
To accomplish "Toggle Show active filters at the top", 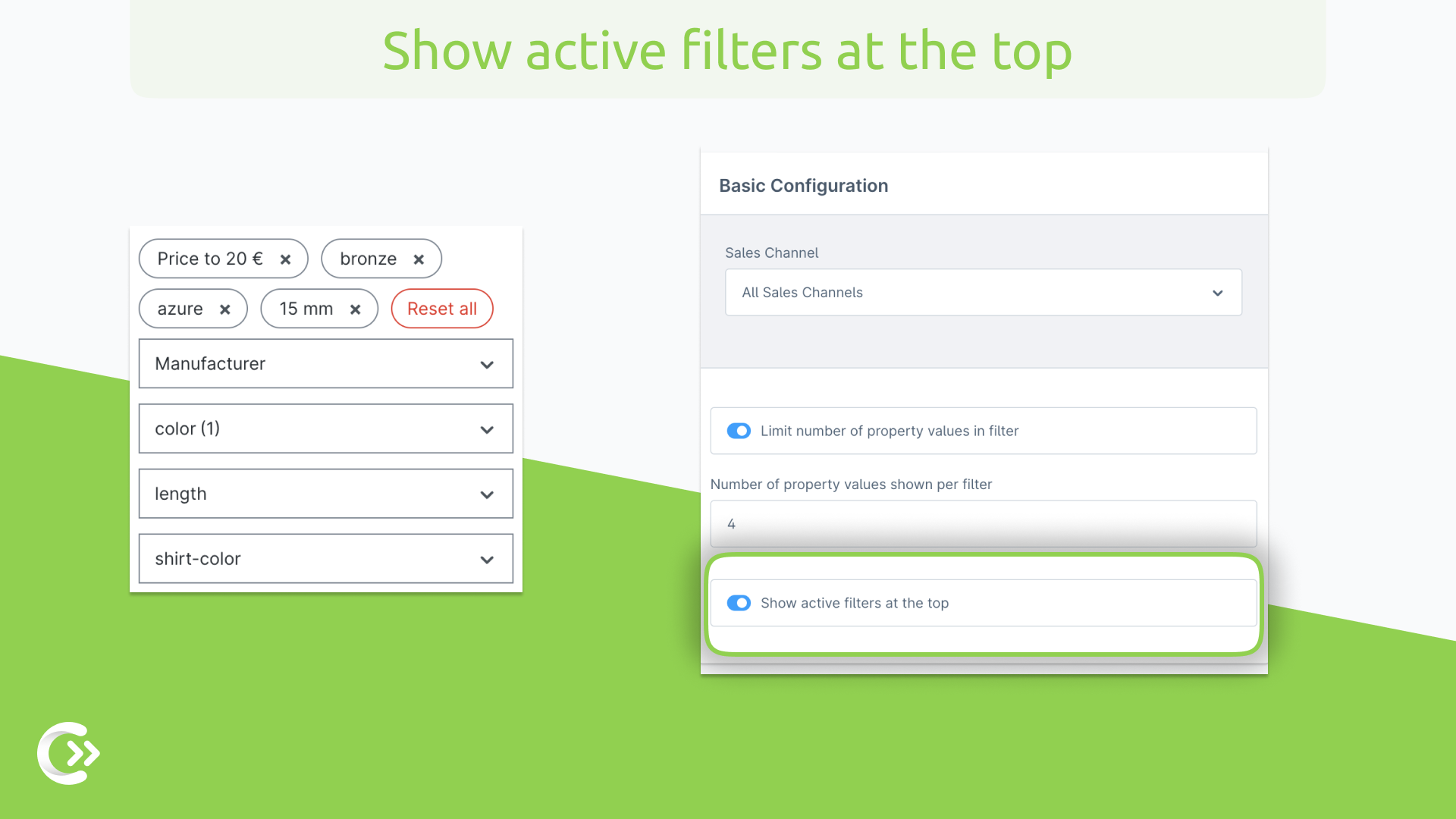I will tap(739, 603).
